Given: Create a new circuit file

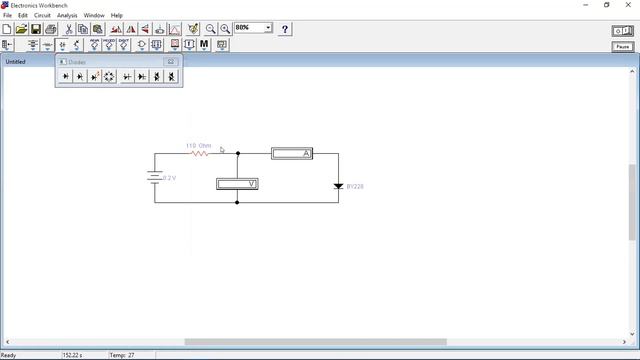Looking at the screenshot, I should (x=7, y=29).
